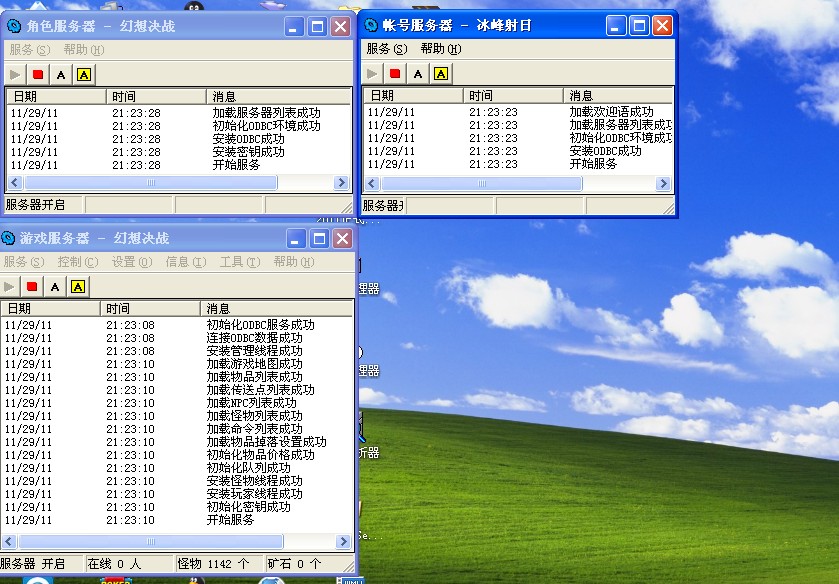This screenshot has height=584, width=839.
Task: Click the plain white A icon in 角色服务器 toolbar
Action: [x=61, y=74]
